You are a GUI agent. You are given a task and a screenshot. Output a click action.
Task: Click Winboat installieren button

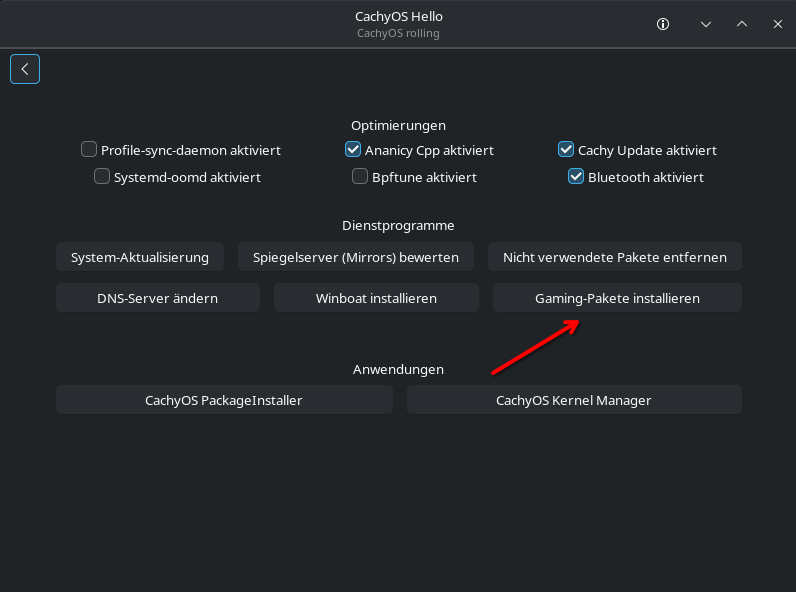point(376,298)
